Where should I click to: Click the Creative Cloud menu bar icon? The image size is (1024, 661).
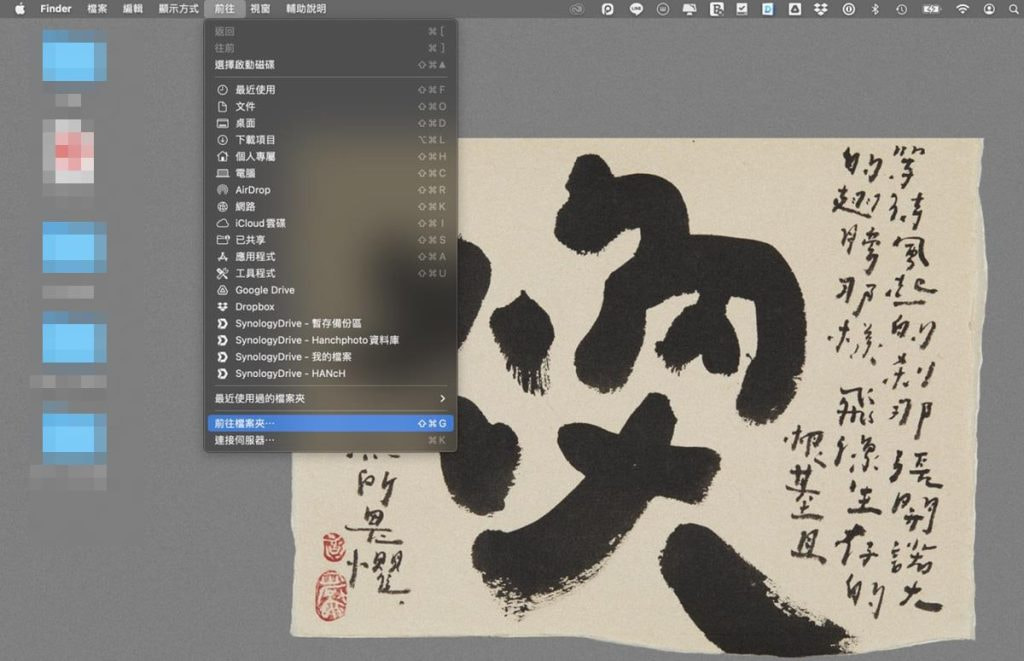point(576,9)
